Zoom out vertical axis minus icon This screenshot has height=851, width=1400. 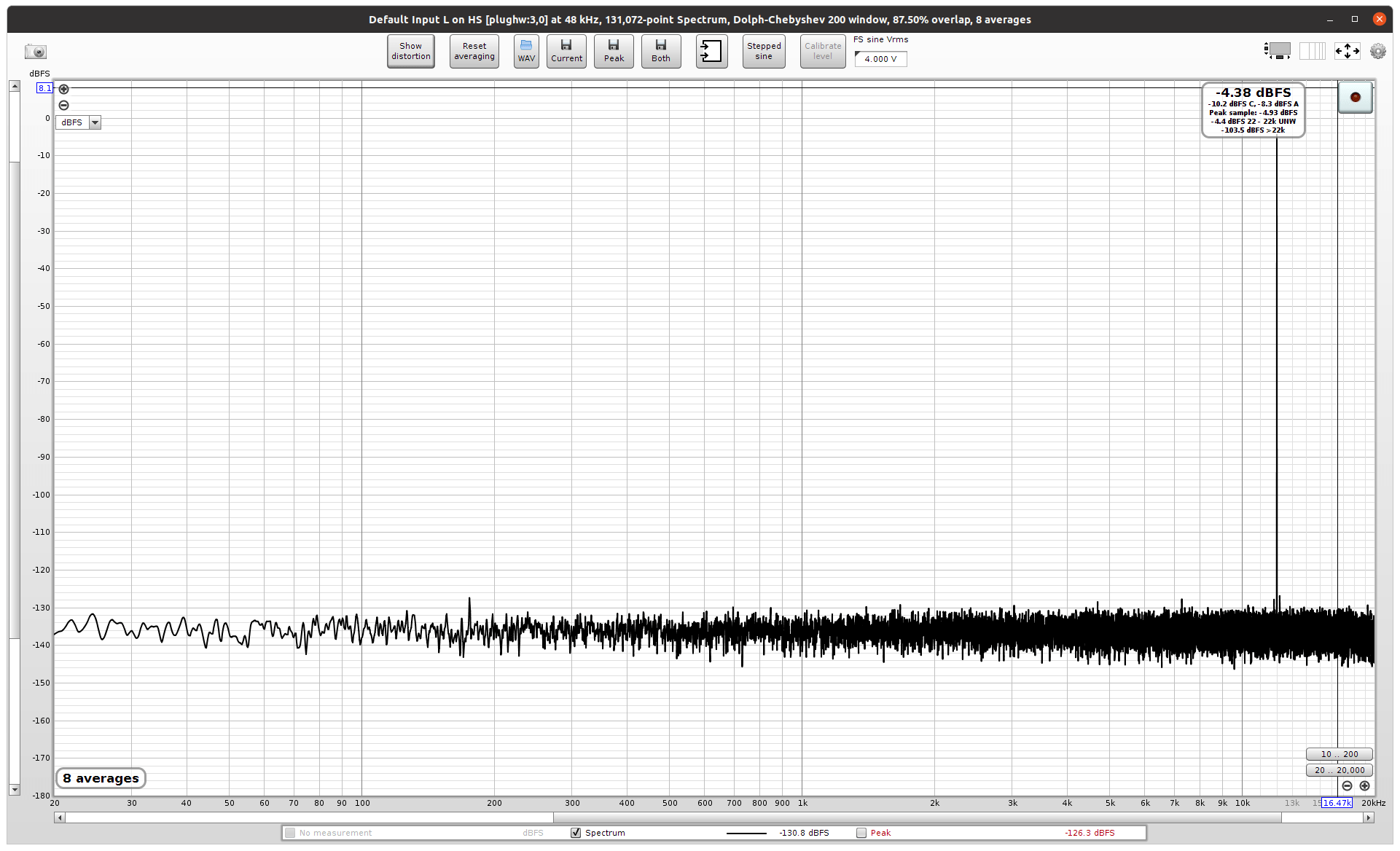pyautogui.click(x=64, y=105)
